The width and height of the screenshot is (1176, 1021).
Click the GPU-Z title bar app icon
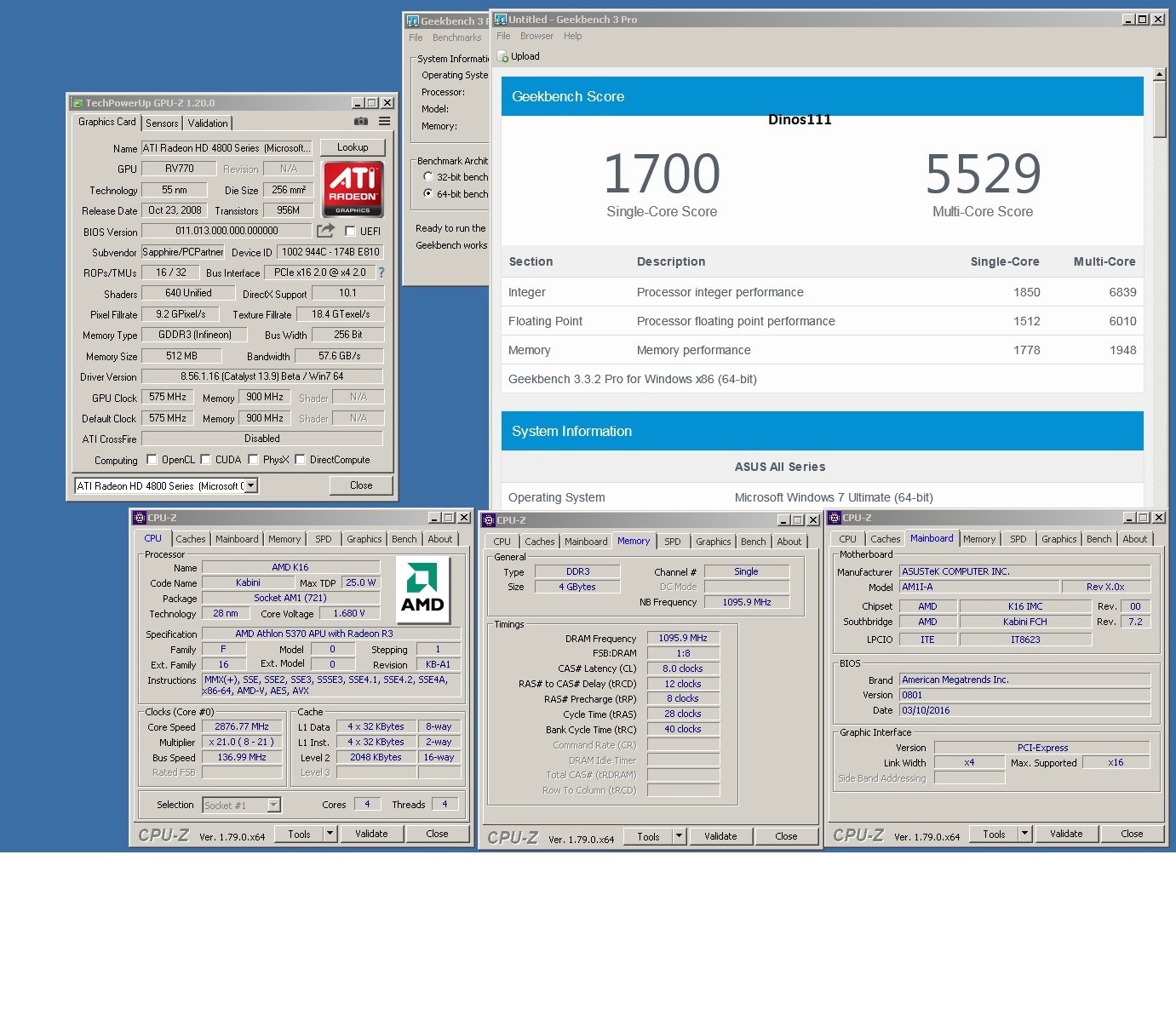(x=77, y=102)
